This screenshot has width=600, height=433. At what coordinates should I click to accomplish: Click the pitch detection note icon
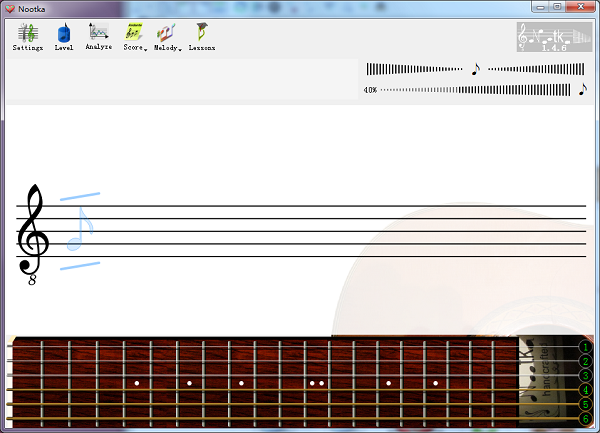point(476,69)
